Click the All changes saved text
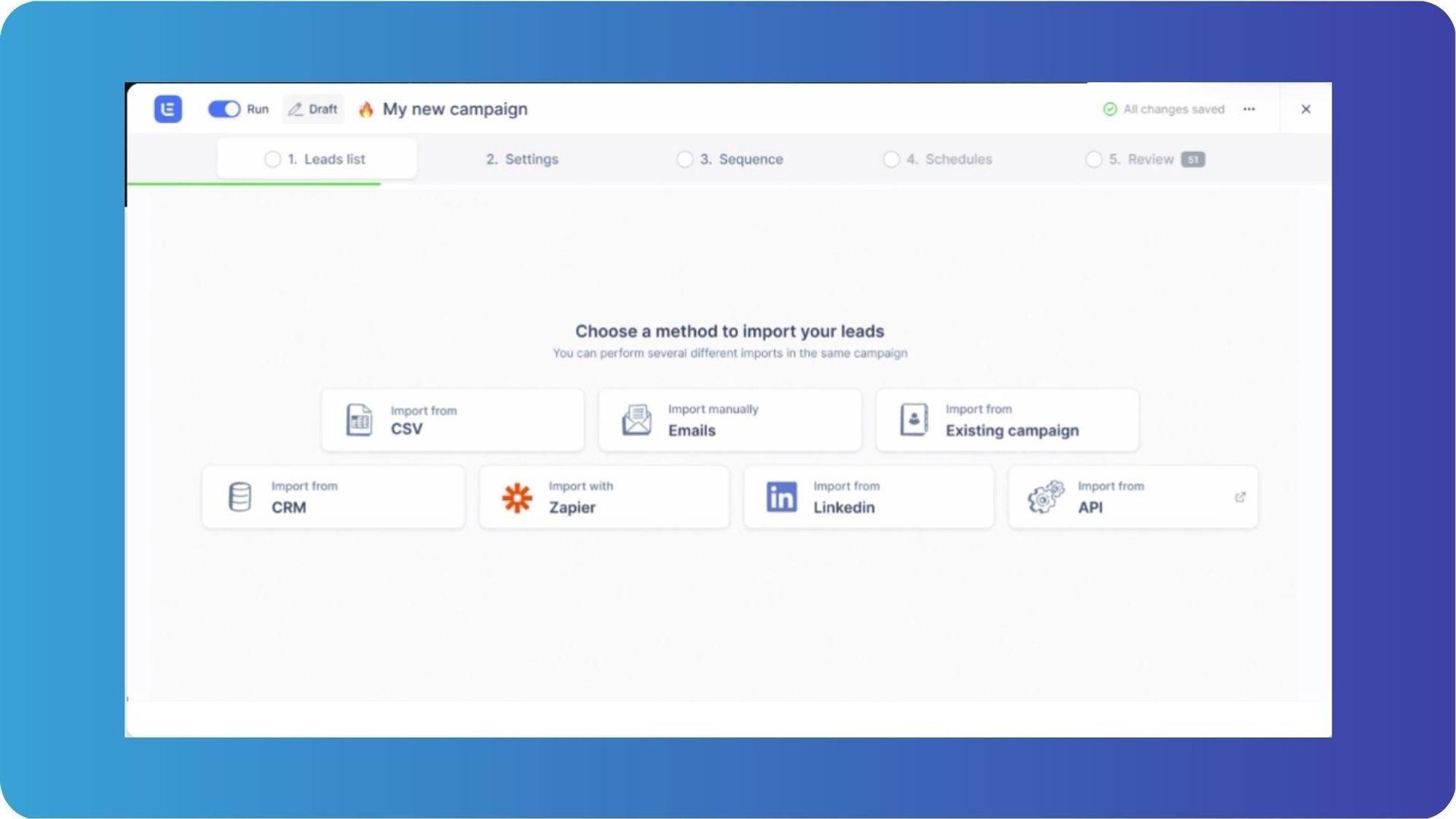Image resolution: width=1456 pixels, height=819 pixels. coord(1174,109)
